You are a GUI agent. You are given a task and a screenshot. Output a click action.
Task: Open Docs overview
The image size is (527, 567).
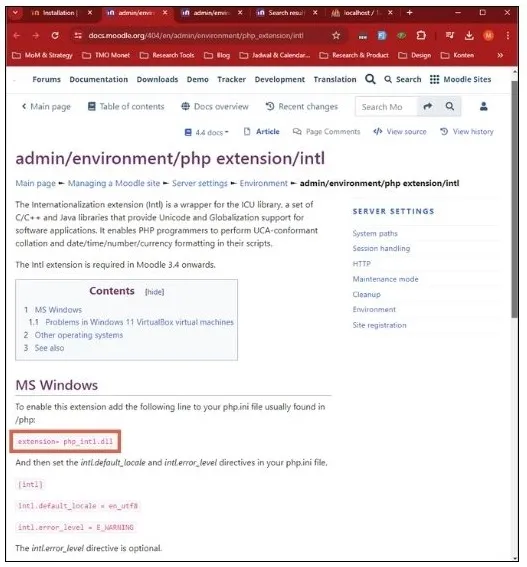215,107
